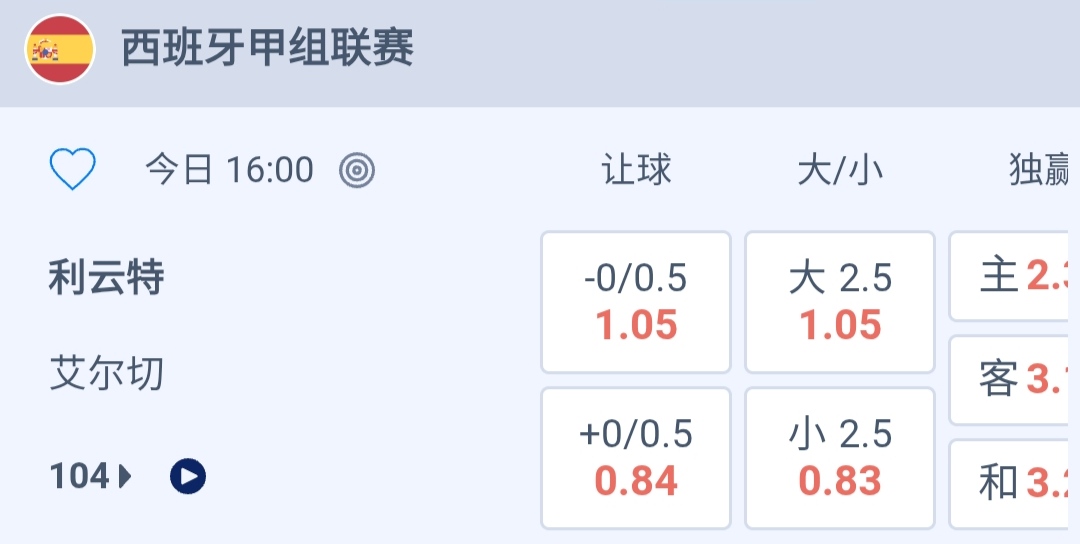Screen dimensions: 1080x544
Task: Bet on 大 2.5 at 1.05
Action: (x=840, y=302)
